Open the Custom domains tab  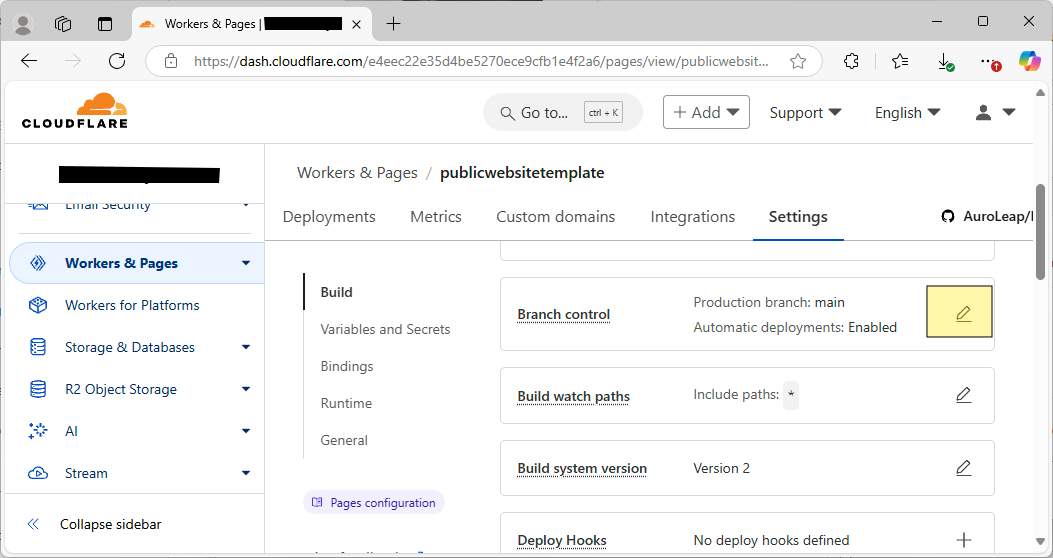(555, 217)
